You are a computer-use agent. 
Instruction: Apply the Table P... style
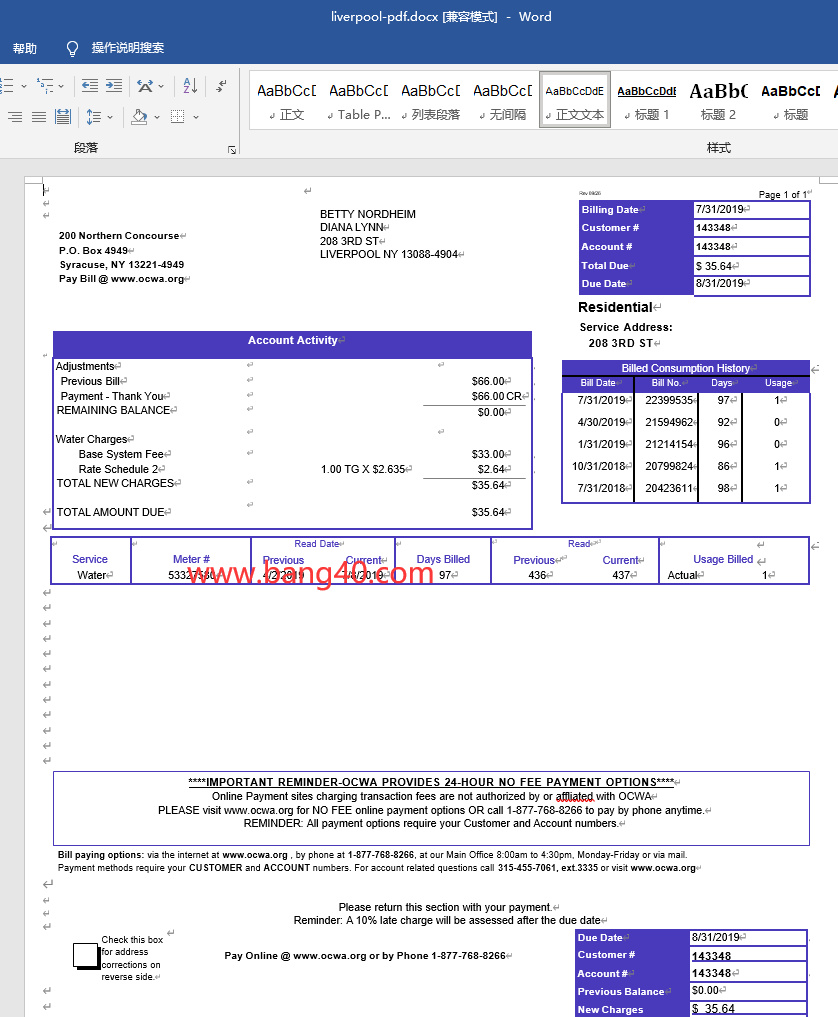[x=359, y=101]
